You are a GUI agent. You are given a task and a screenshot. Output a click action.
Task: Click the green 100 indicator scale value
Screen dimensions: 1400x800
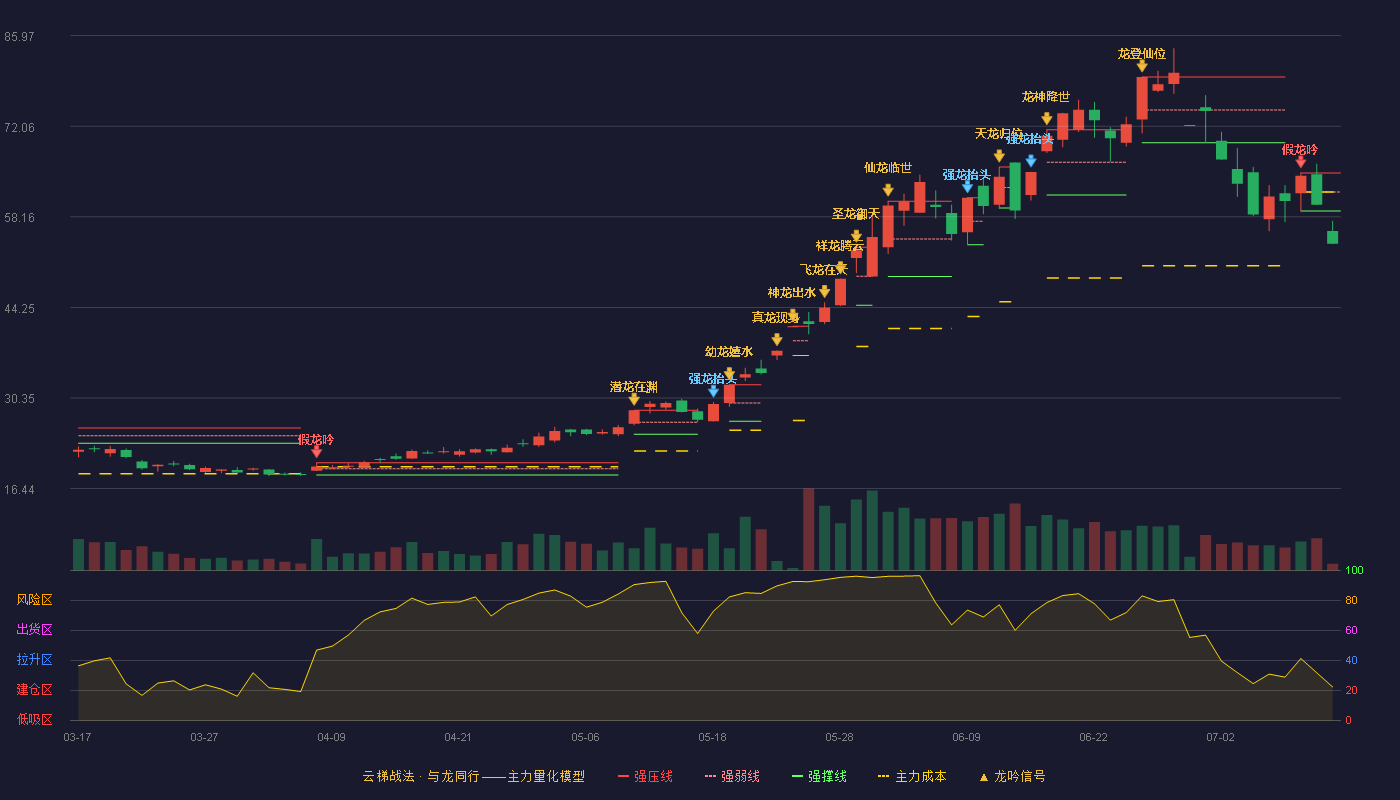pos(1354,571)
